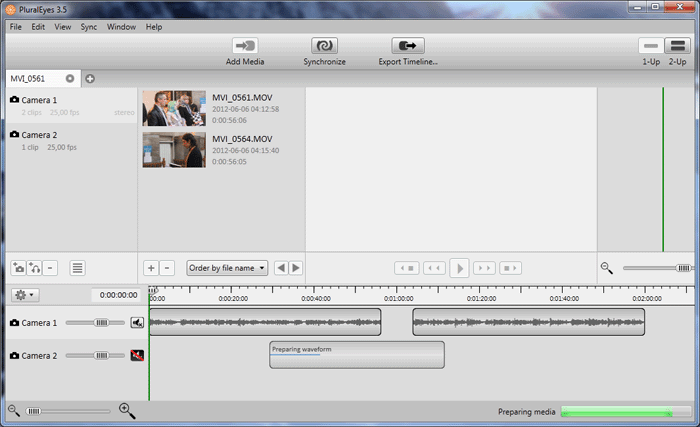
Task: Click the PluralEyes app icon in title bar
Action: pyautogui.click(x=11, y=9)
